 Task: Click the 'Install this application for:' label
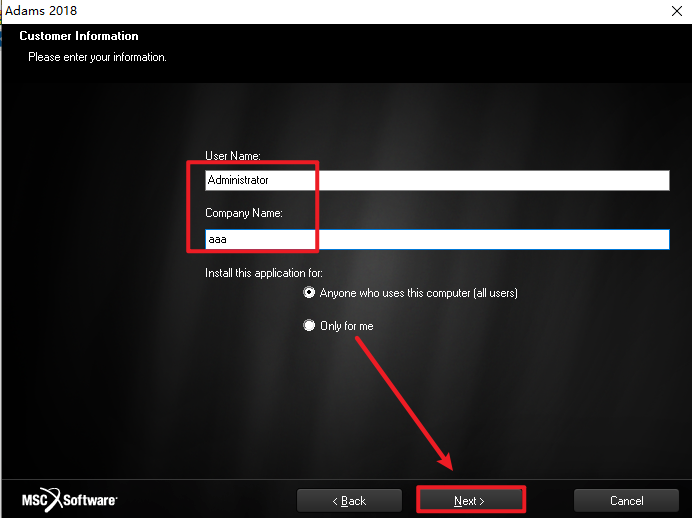click(x=263, y=273)
